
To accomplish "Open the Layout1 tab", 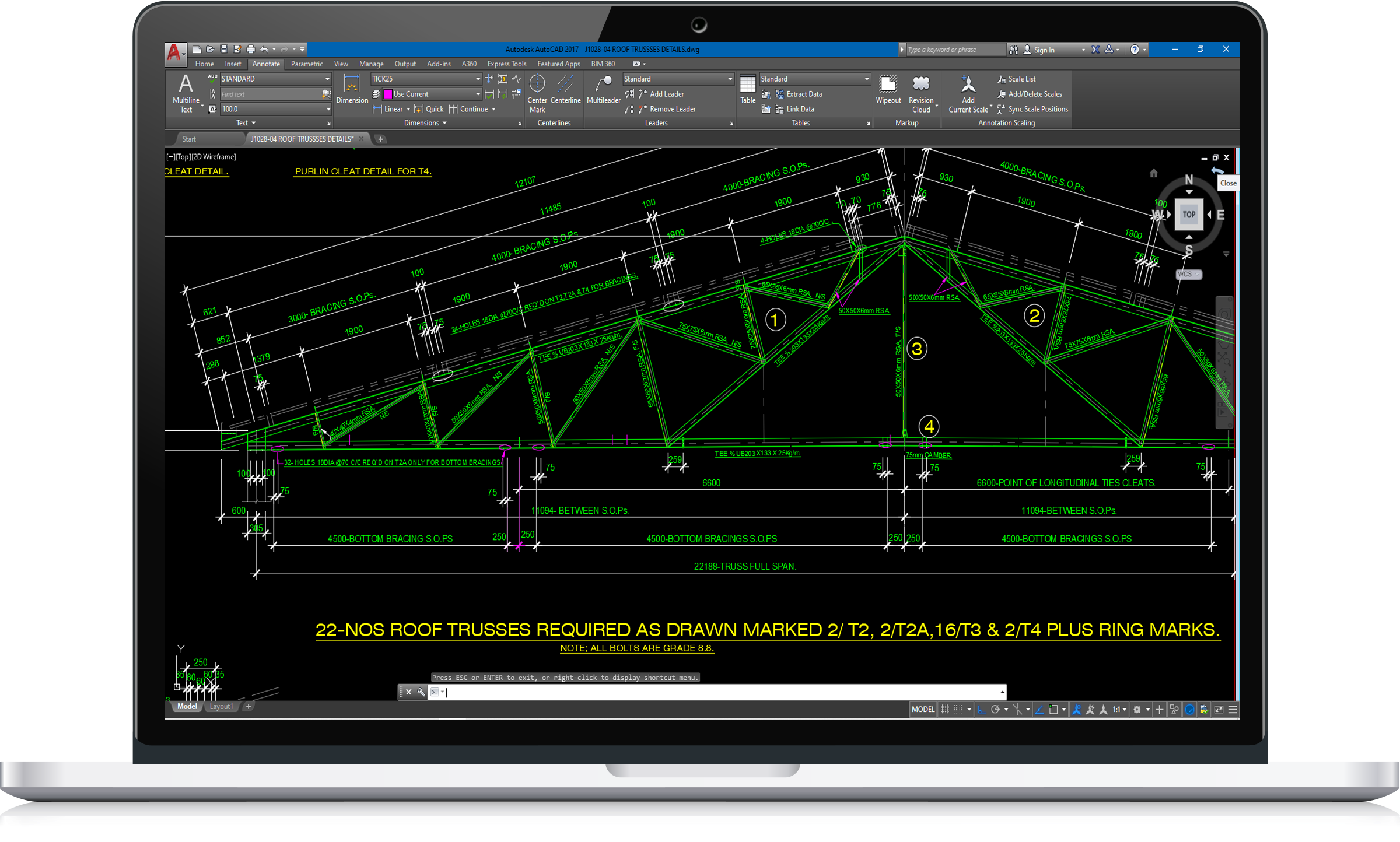I will click(221, 707).
